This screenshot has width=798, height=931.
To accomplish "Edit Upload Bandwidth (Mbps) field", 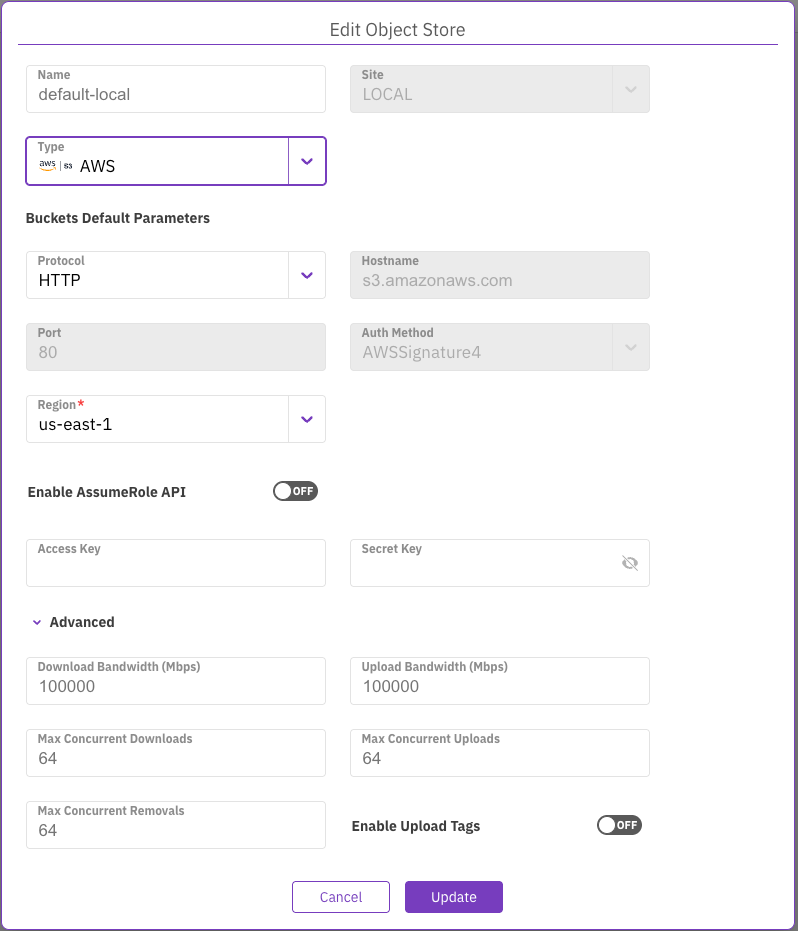I will click(499, 687).
